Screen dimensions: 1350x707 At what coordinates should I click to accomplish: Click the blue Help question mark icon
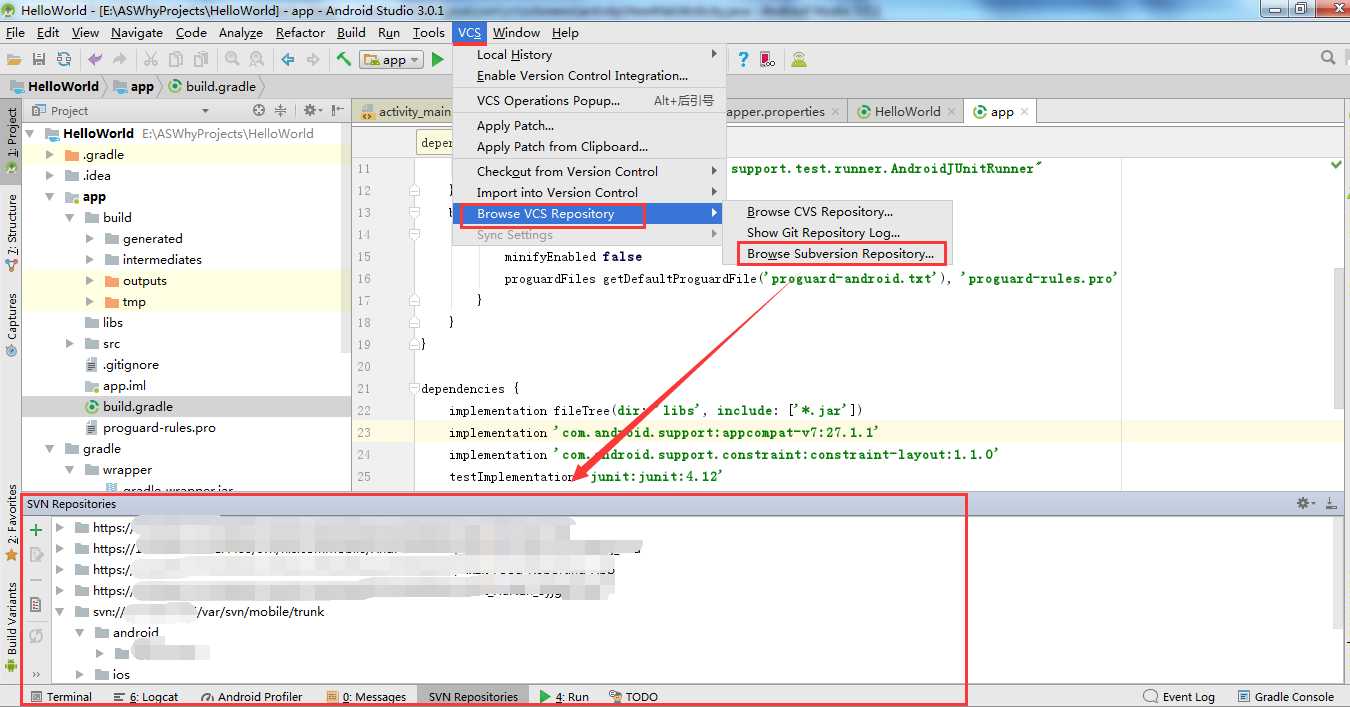[x=743, y=60]
